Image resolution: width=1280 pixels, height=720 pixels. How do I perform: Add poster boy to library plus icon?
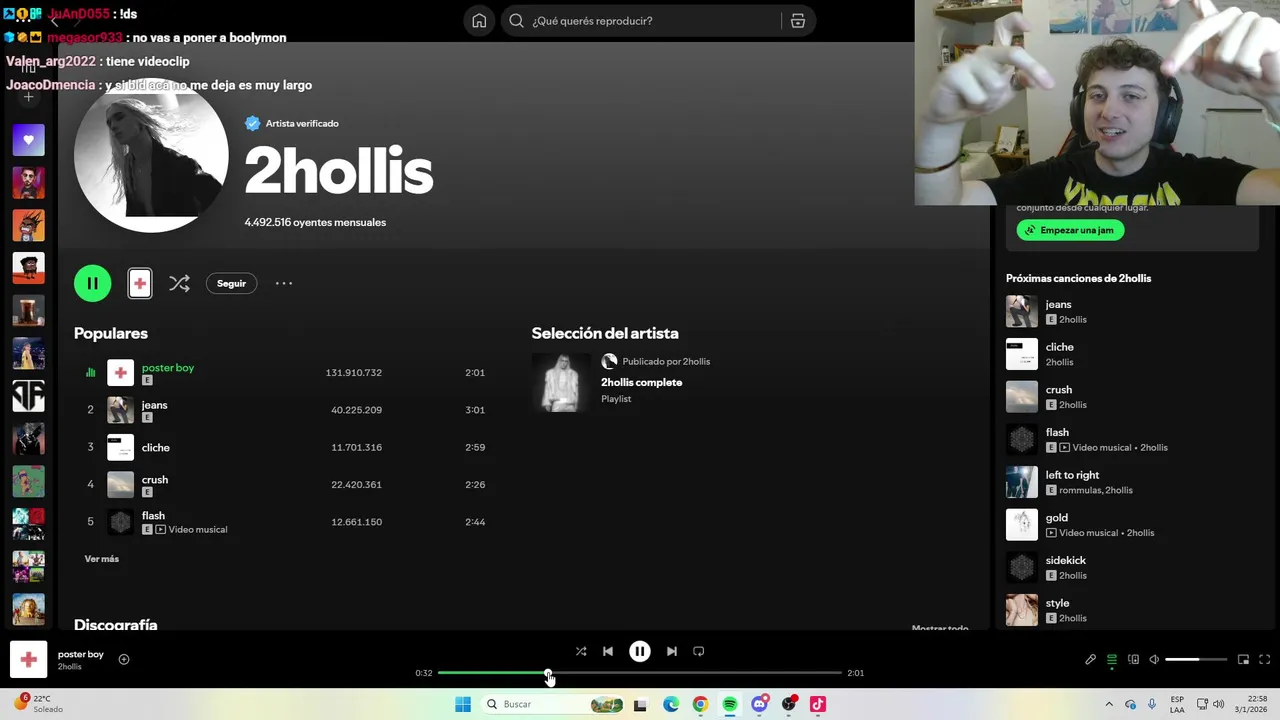(124, 659)
